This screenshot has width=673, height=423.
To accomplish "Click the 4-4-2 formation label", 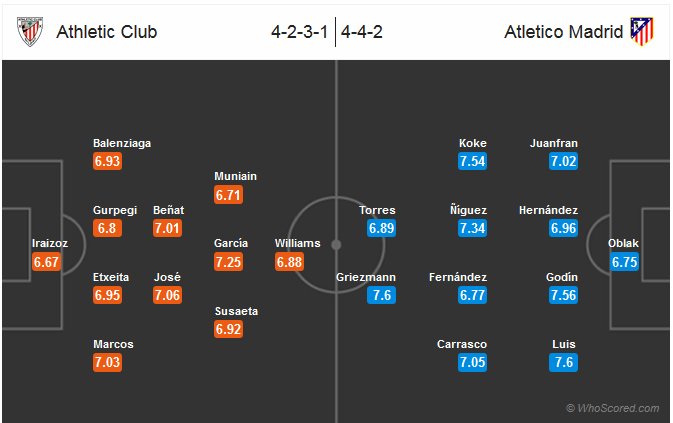I will [361, 32].
